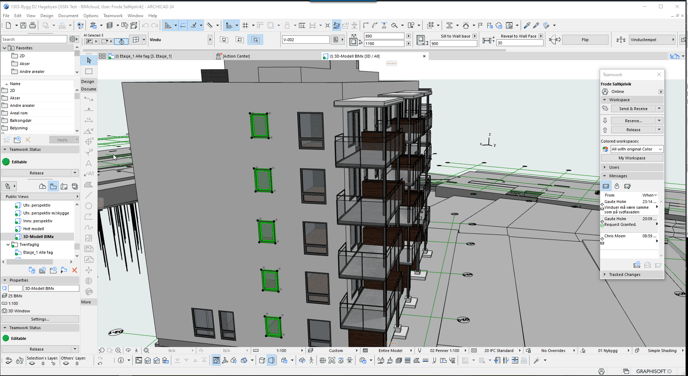Toggle Selection's Layer eye icon
The width and height of the screenshot is (688, 376).
pyautogui.click(x=32, y=364)
